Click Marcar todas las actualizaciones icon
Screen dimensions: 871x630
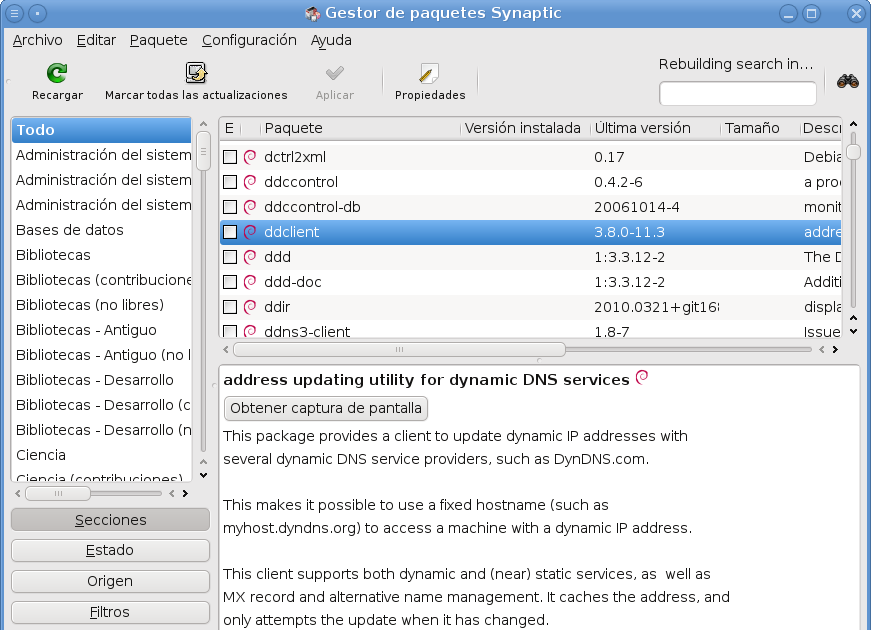tap(196, 73)
